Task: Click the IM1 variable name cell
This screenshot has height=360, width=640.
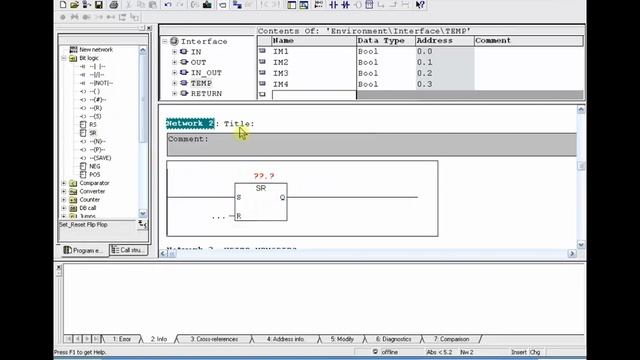Action: 313,51
